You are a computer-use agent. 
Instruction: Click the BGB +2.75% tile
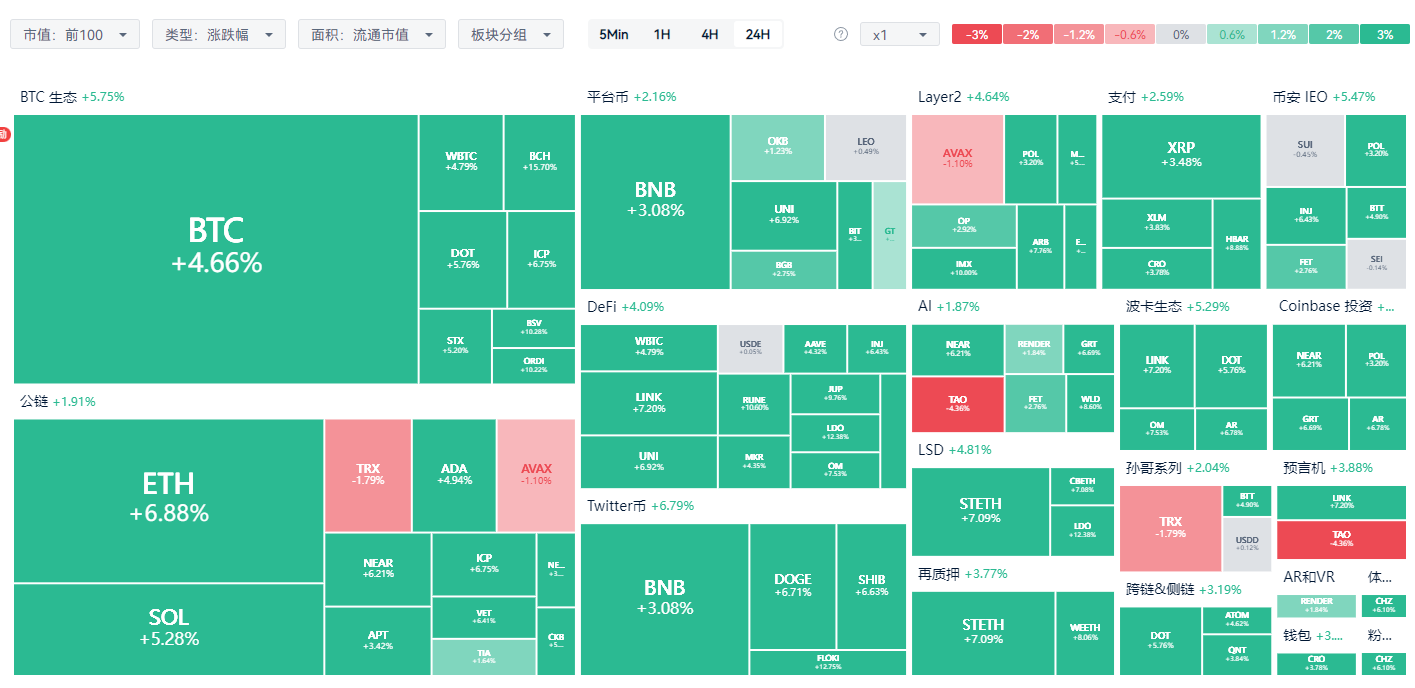pos(784,270)
